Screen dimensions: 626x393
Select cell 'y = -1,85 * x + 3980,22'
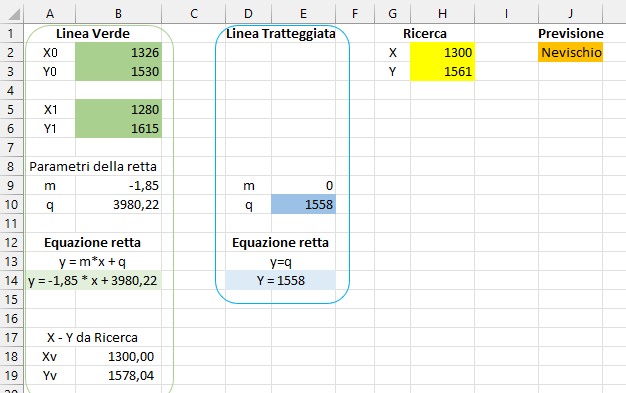tap(93, 280)
